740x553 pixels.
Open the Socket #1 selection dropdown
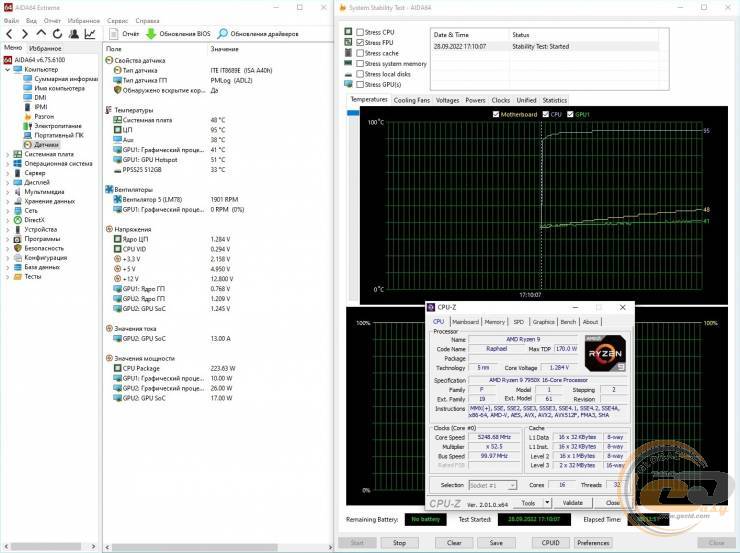pyautogui.click(x=493, y=485)
